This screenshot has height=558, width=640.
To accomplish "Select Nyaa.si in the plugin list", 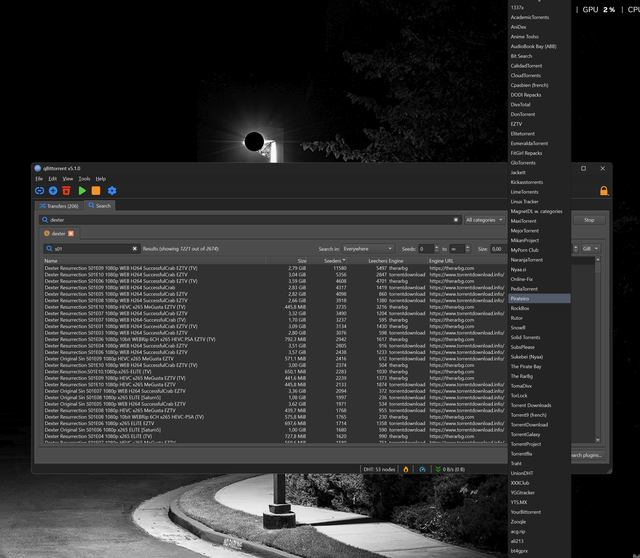I will pyautogui.click(x=539, y=269).
